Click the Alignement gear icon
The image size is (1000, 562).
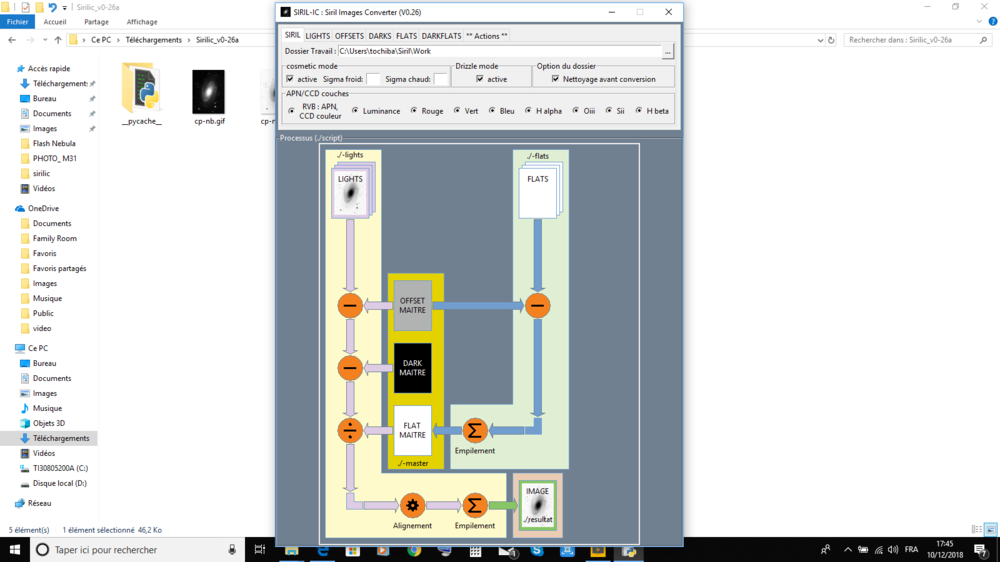click(x=413, y=506)
